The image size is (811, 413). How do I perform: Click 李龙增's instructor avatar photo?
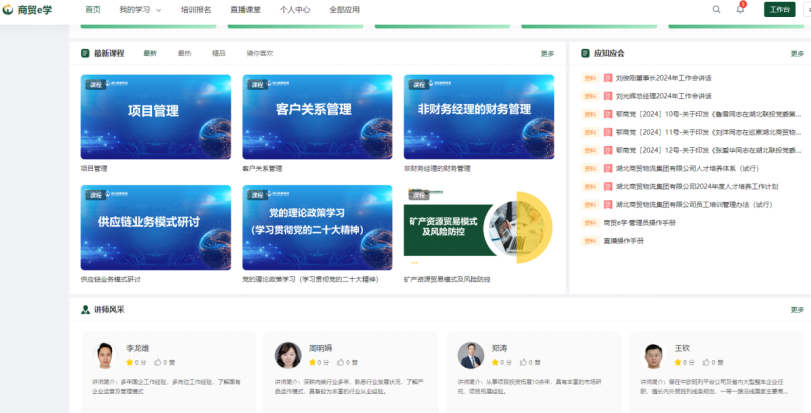coord(105,356)
